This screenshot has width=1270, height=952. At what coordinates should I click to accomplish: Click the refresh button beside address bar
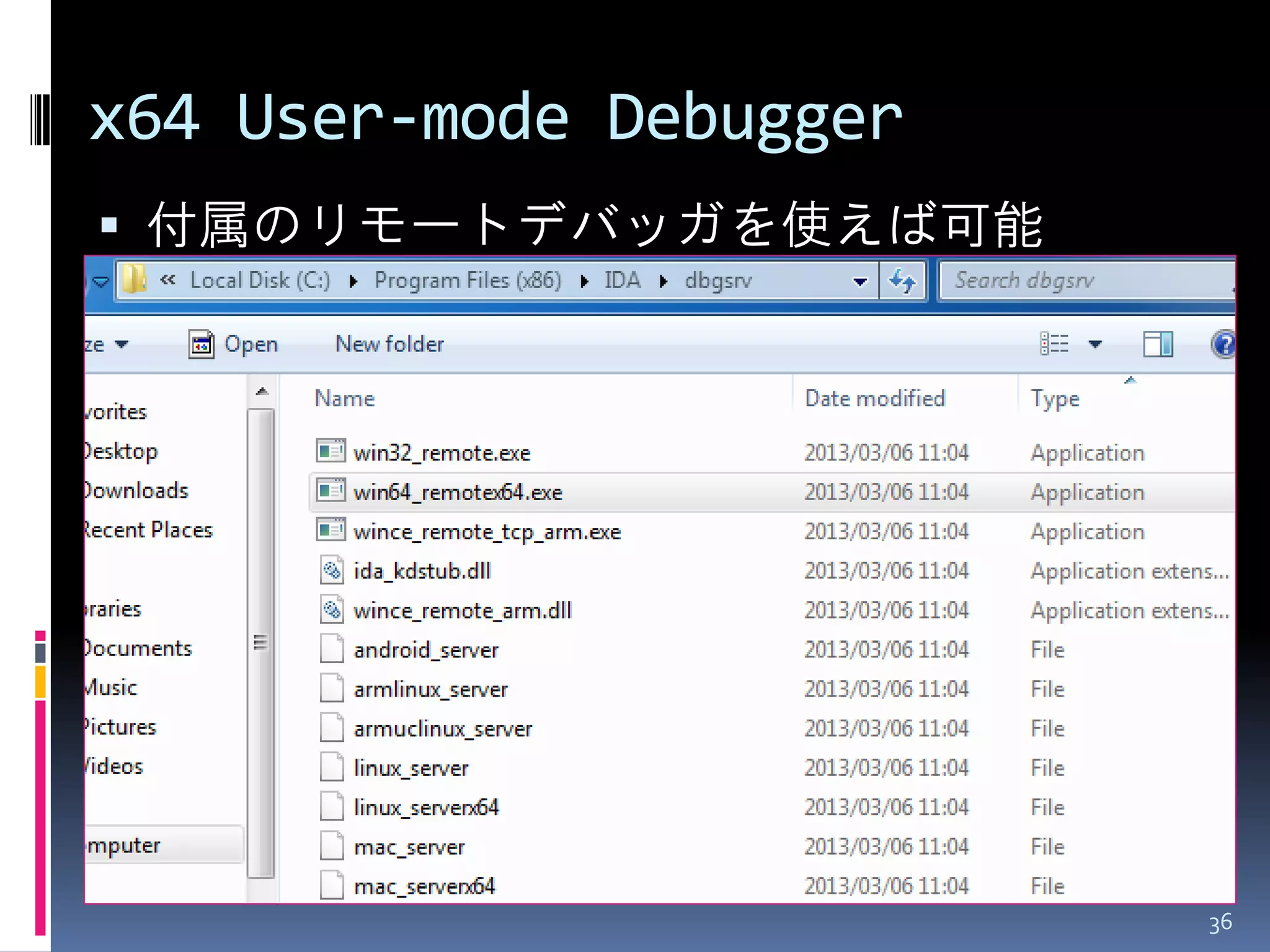(x=902, y=281)
